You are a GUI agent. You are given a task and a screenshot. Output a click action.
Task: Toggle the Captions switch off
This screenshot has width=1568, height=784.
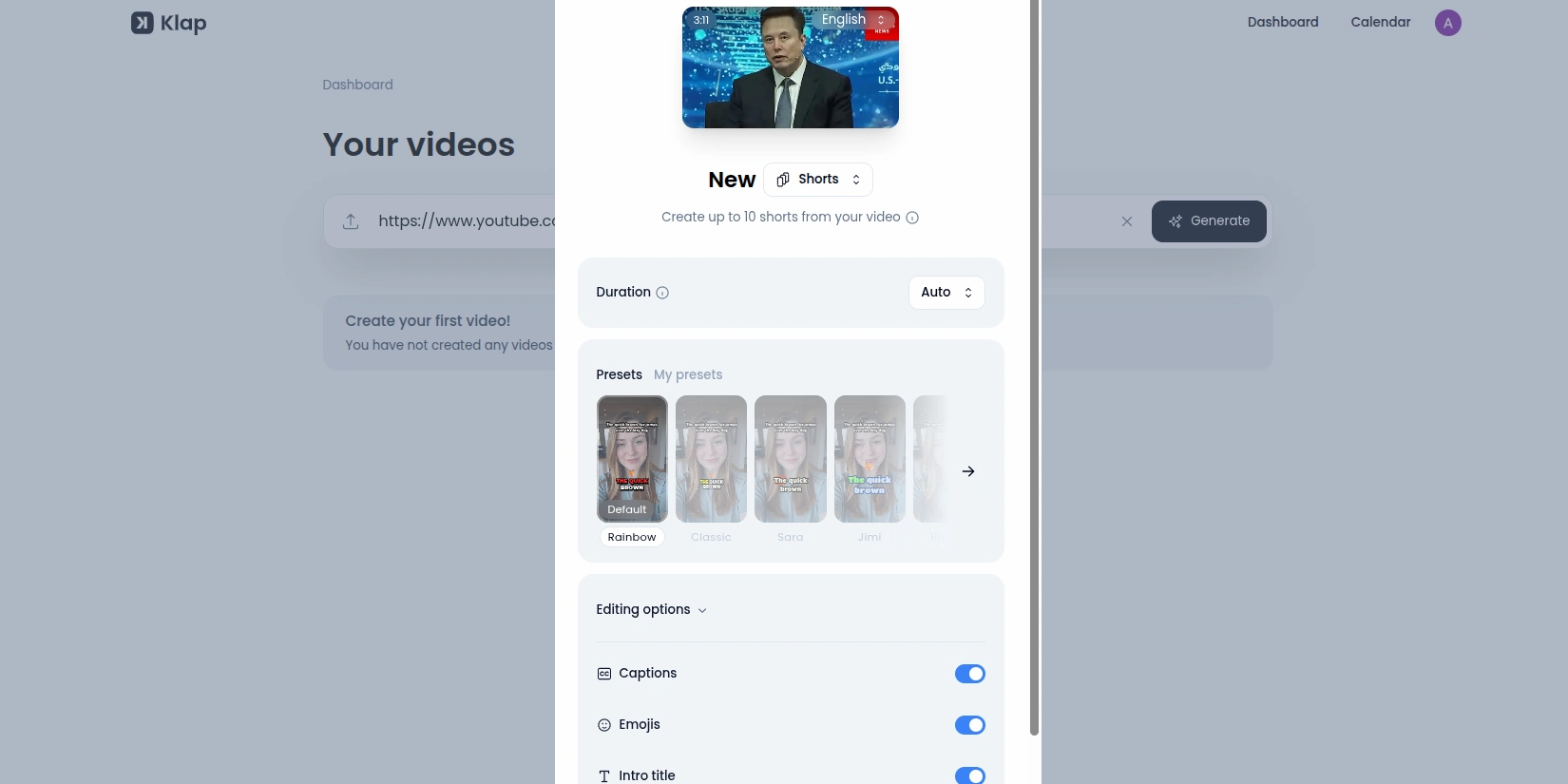pos(969,674)
